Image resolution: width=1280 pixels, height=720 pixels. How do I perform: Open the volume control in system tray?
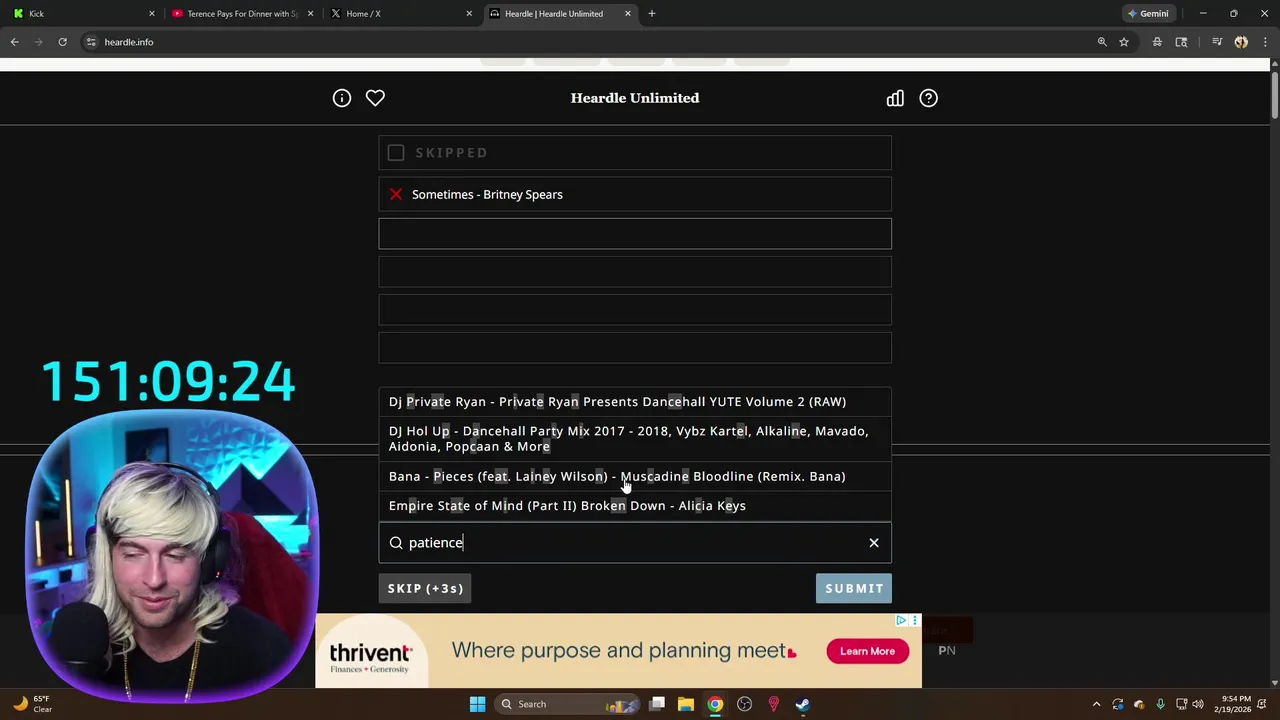[1198, 704]
